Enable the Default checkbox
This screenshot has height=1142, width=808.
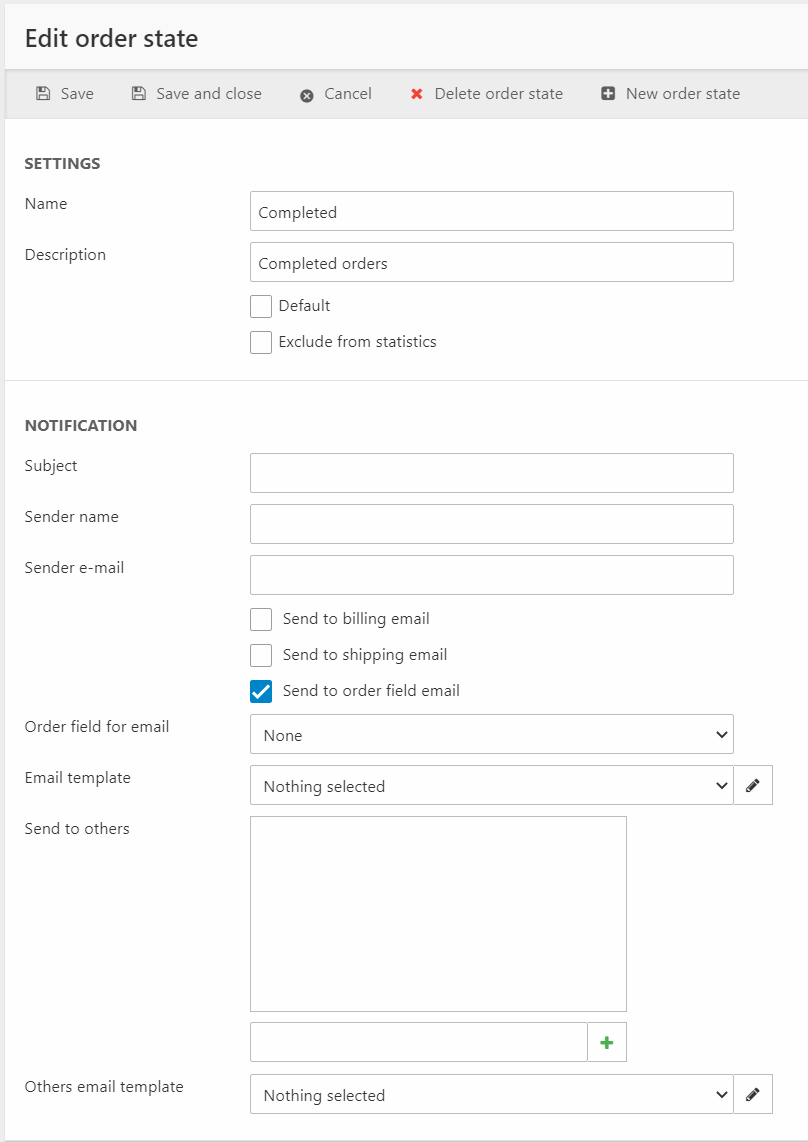pyautogui.click(x=261, y=306)
